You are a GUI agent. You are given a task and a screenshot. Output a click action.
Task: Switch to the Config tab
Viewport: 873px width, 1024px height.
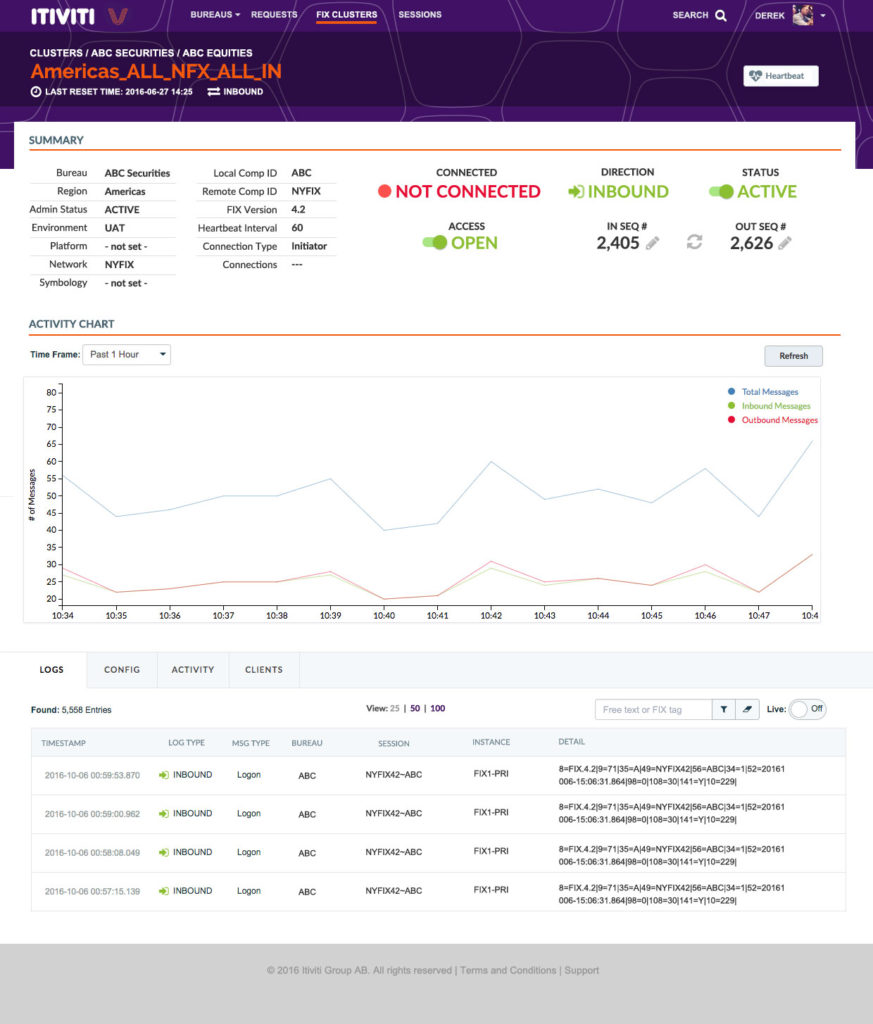122,669
